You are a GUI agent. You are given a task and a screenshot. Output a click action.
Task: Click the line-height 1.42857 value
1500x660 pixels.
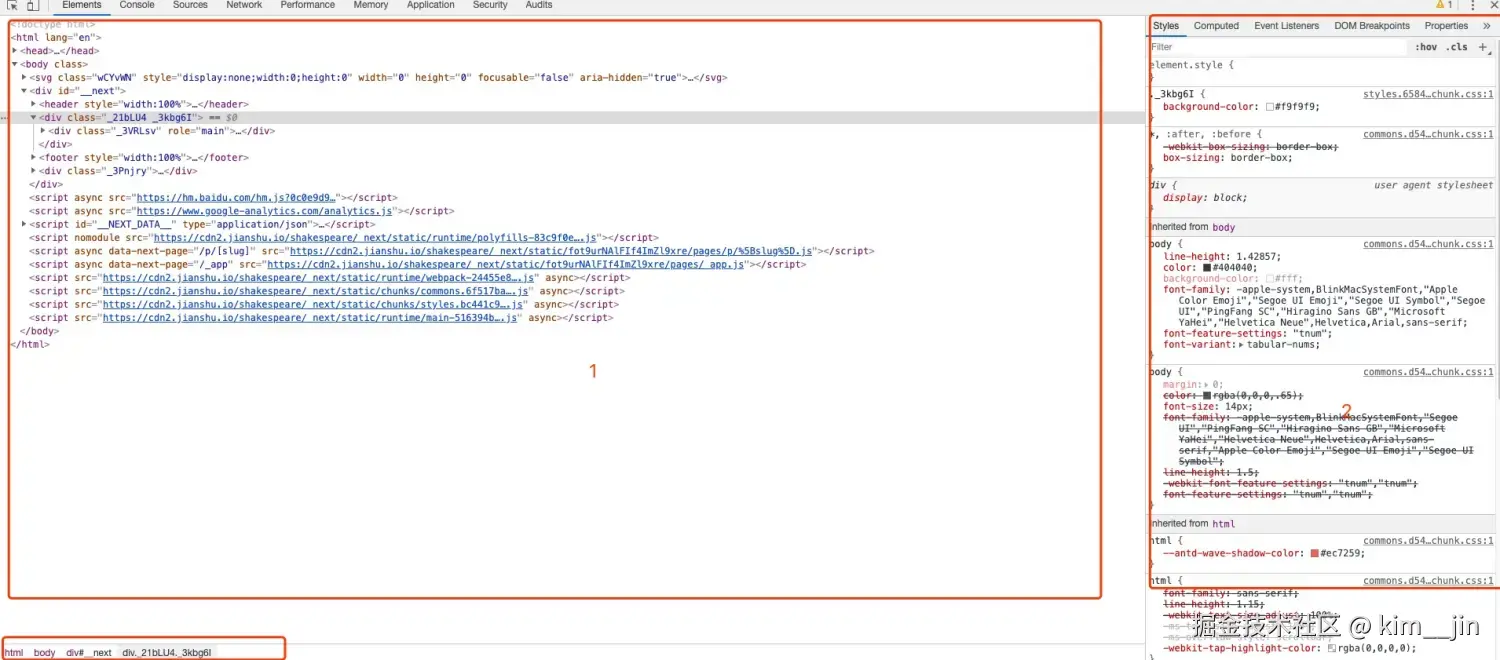click(x=1259, y=257)
